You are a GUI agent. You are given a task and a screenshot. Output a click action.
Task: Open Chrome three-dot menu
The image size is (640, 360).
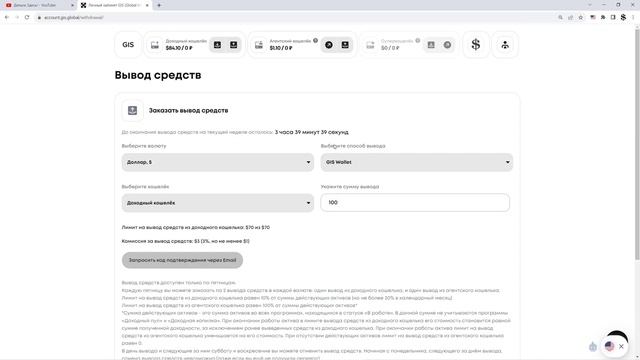(633, 17)
